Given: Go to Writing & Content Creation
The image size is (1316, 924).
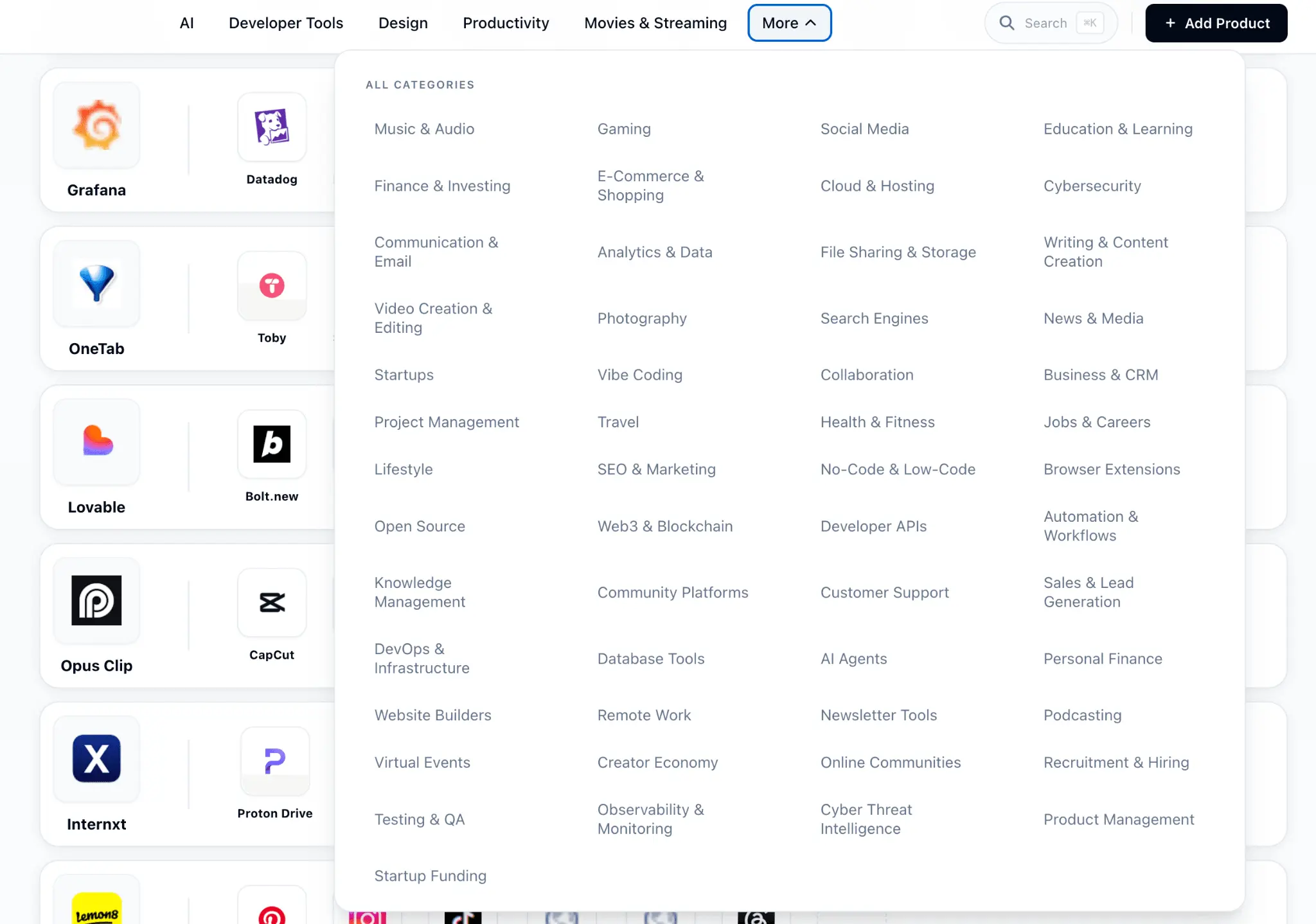Looking at the screenshot, I should pyautogui.click(x=1105, y=252).
